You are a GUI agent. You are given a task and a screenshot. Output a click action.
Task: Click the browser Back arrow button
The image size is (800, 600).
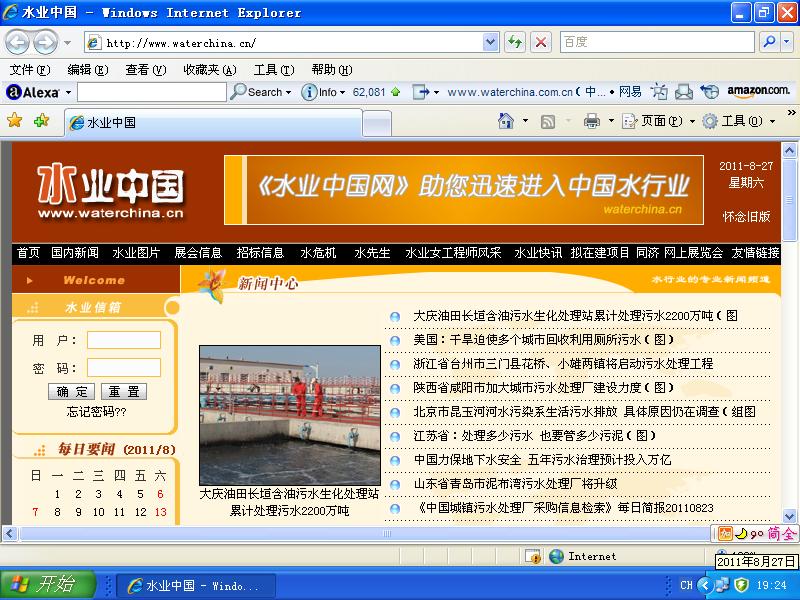[17, 42]
